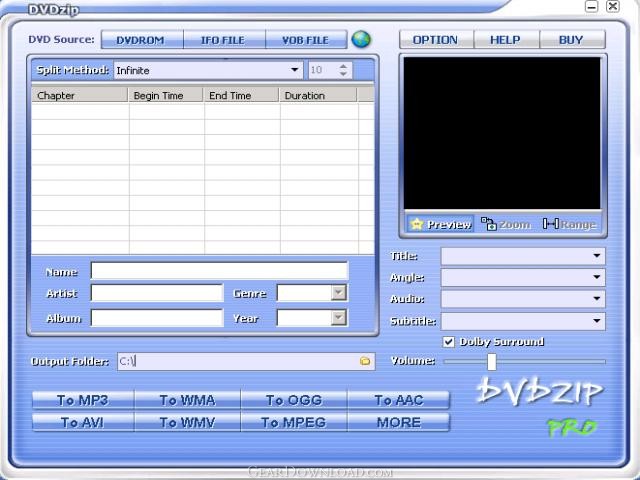Image resolution: width=640 pixels, height=480 pixels.
Task: Open the OPTION menu
Action: 436,40
